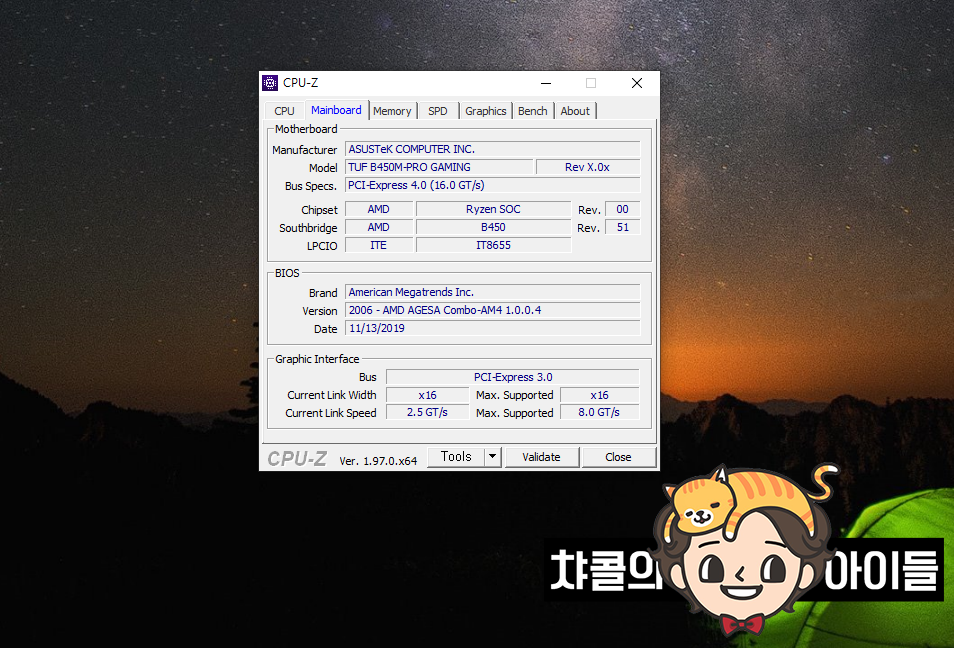Select the Mainboard tab
954x648 pixels.
pyautogui.click(x=336, y=110)
